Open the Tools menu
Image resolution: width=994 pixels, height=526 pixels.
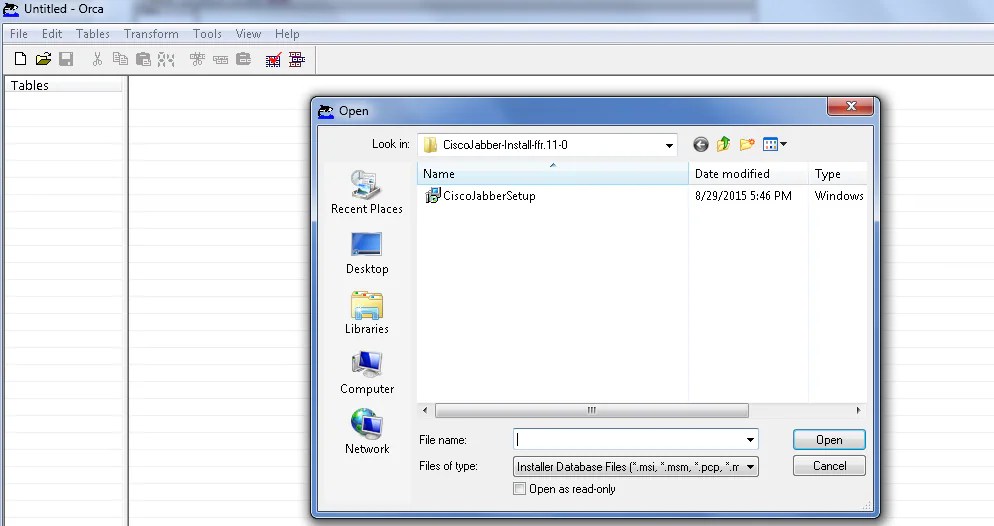coord(207,34)
